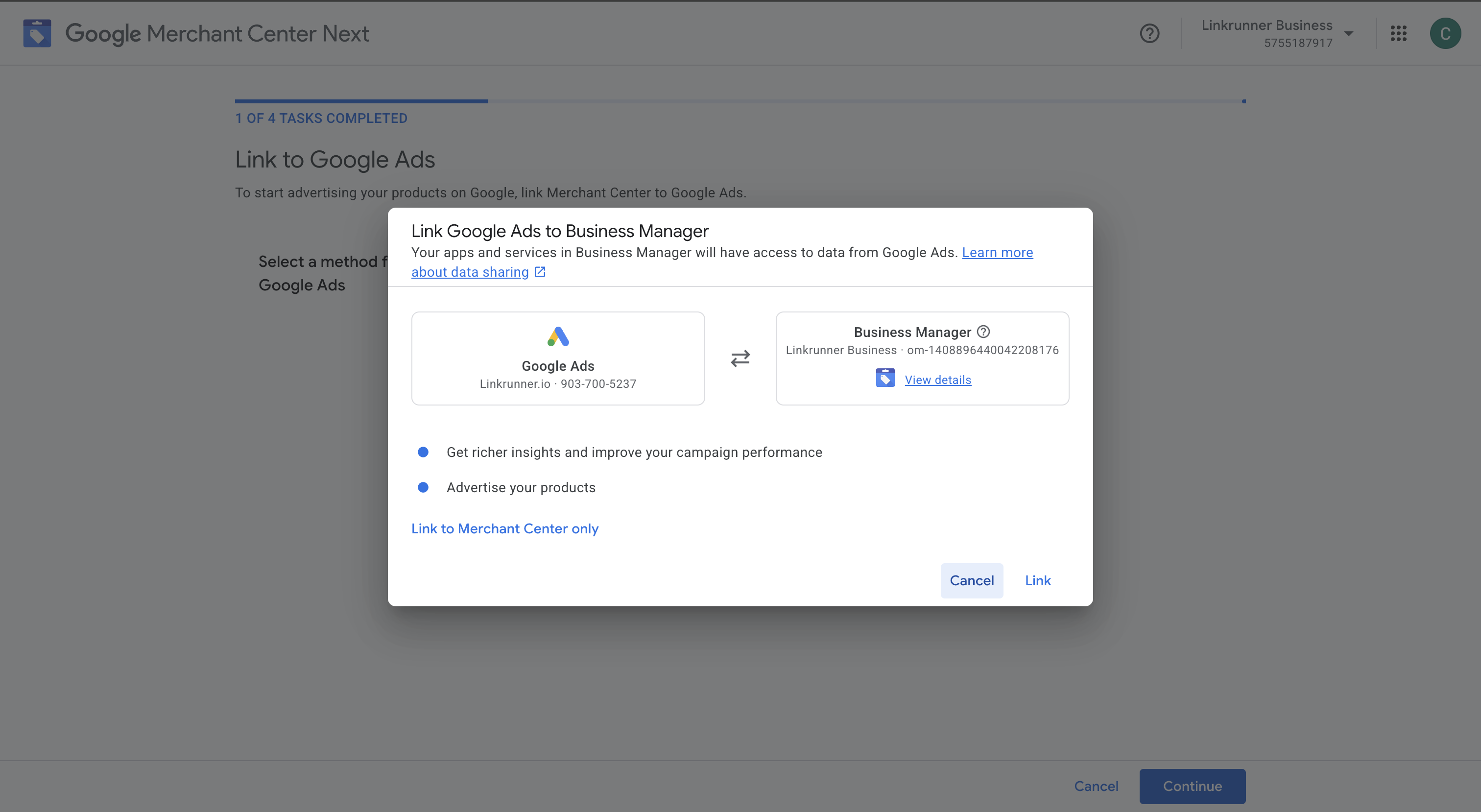Viewport: 1481px width, 812px height.
Task: Confirm by clicking the Link button
Action: point(1038,581)
